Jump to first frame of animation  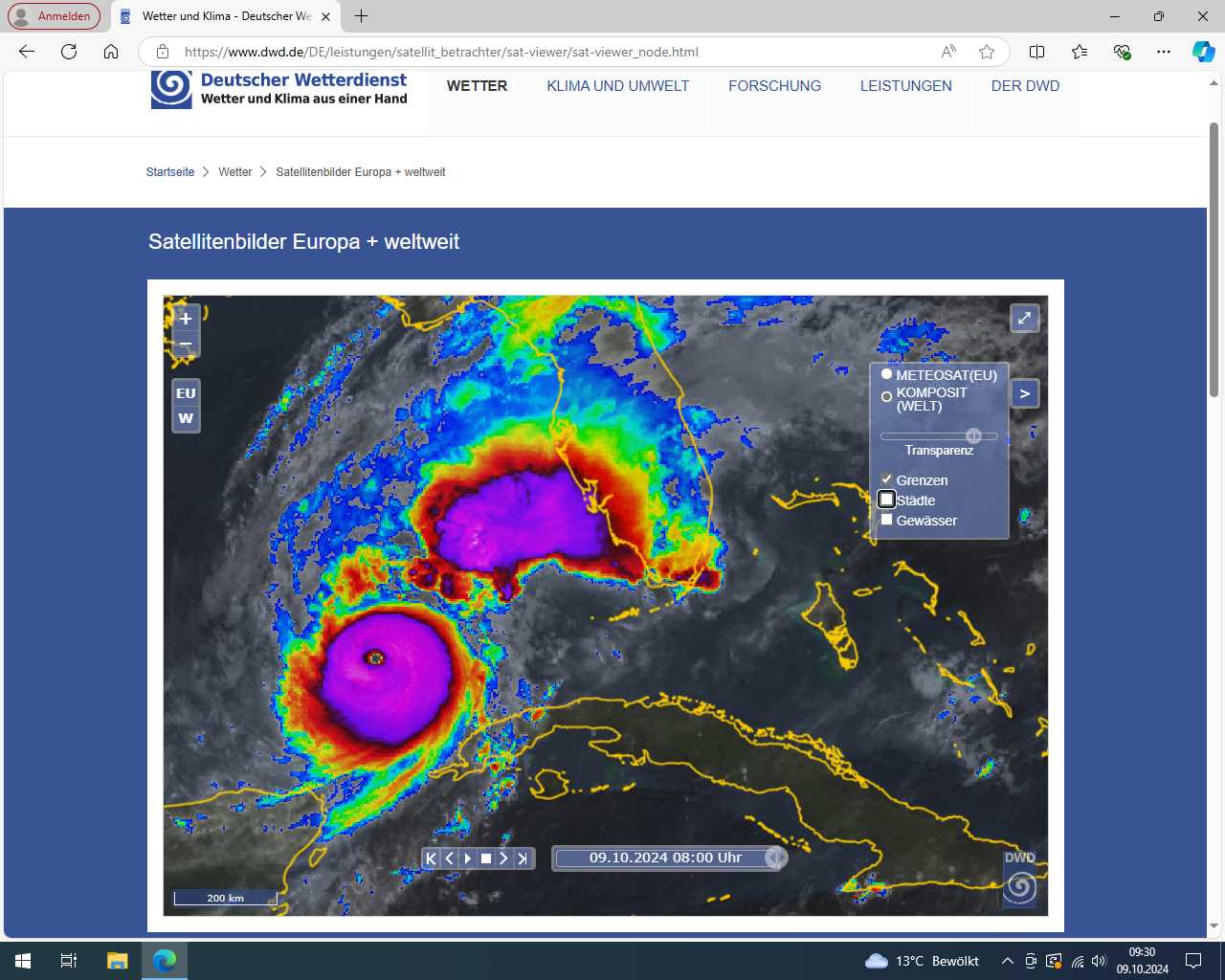(x=431, y=858)
